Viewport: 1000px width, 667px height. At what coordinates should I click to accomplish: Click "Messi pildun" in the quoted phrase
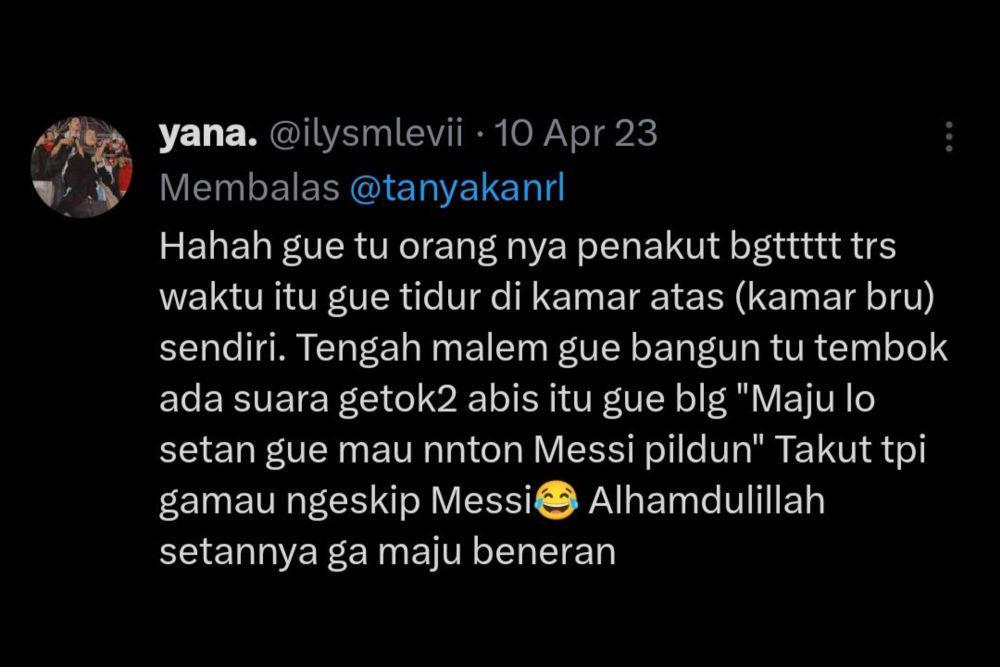tap(644, 450)
